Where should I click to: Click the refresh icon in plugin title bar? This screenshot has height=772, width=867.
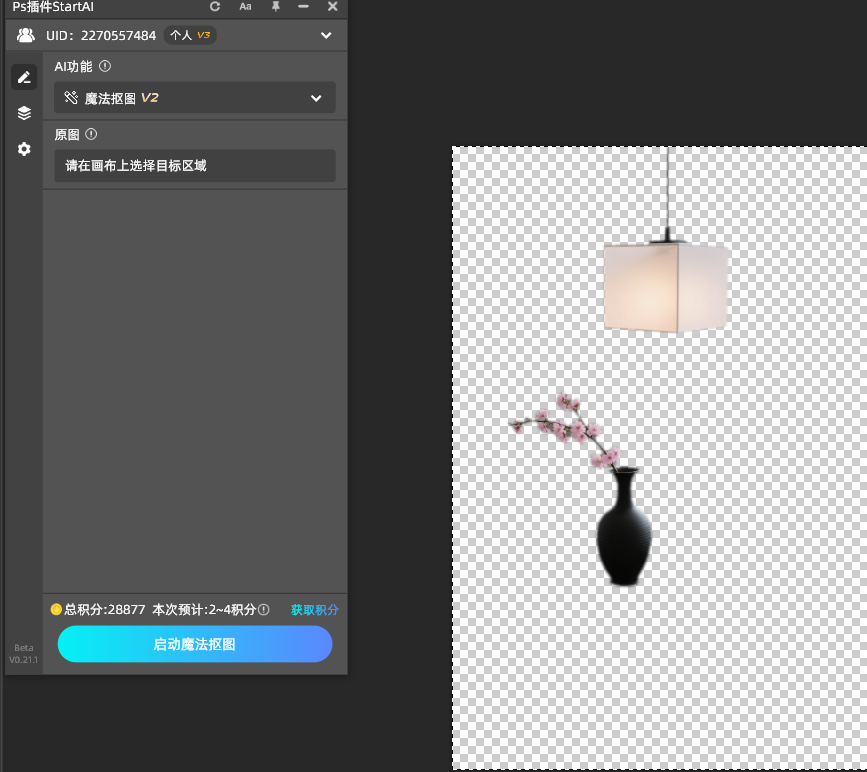coord(214,6)
